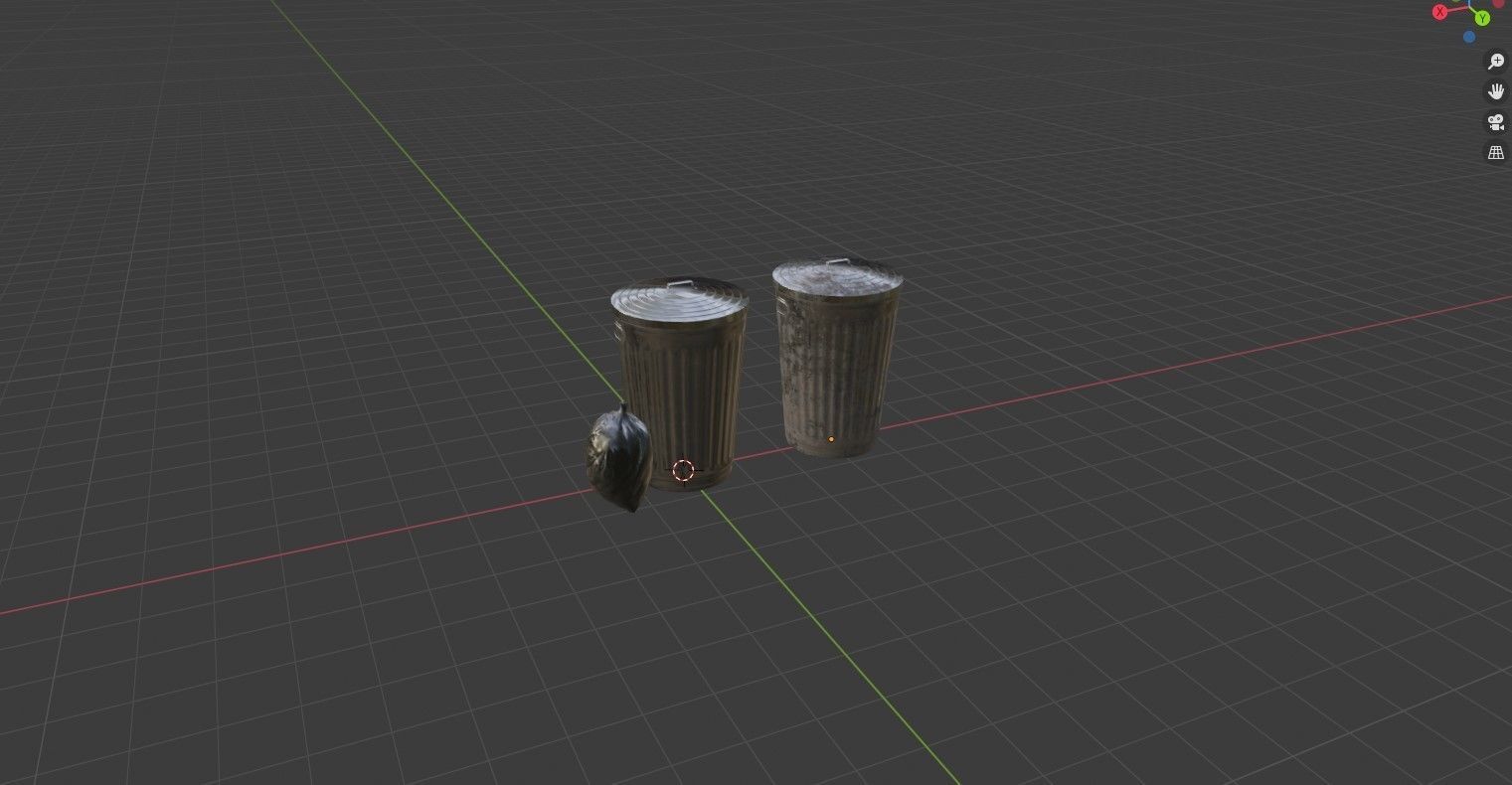Image resolution: width=1512 pixels, height=785 pixels.
Task: Select the rusty trash can with orange origin dot
Action: pyautogui.click(x=837, y=358)
